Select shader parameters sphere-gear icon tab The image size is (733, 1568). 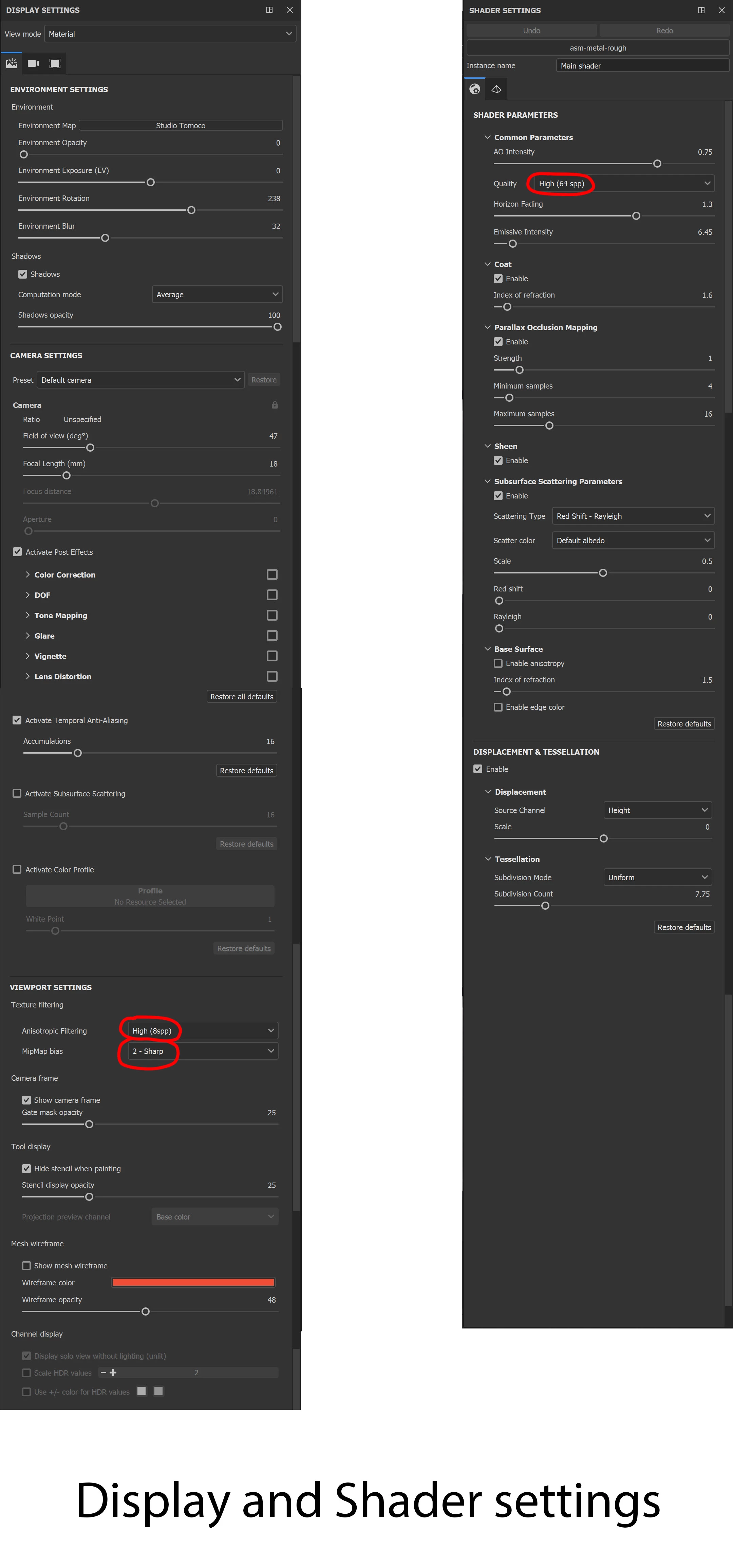(x=475, y=90)
